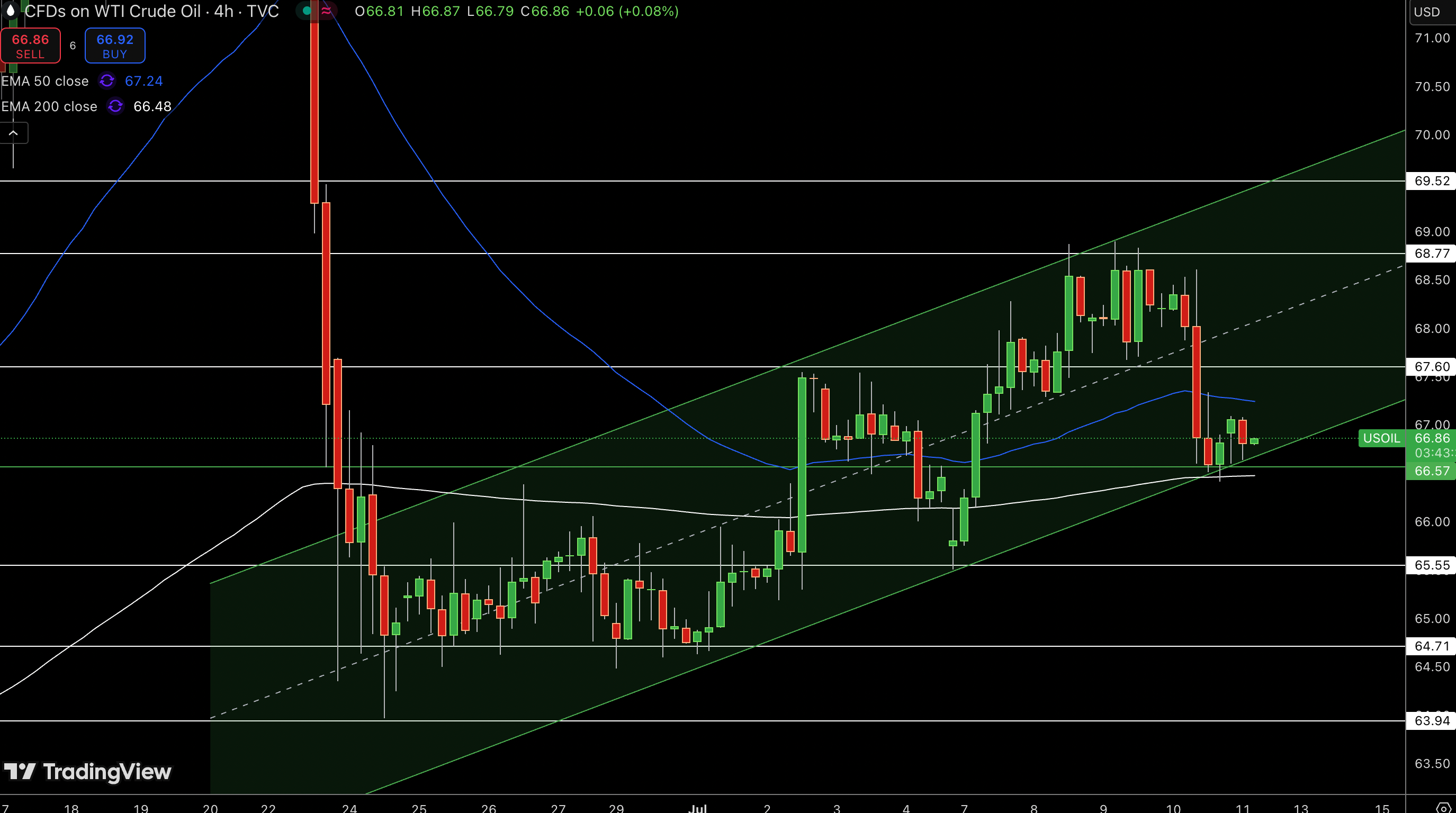This screenshot has height=813, width=1456.
Task: Click the EMA 50 refresh icon
Action: (x=107, y=81)
